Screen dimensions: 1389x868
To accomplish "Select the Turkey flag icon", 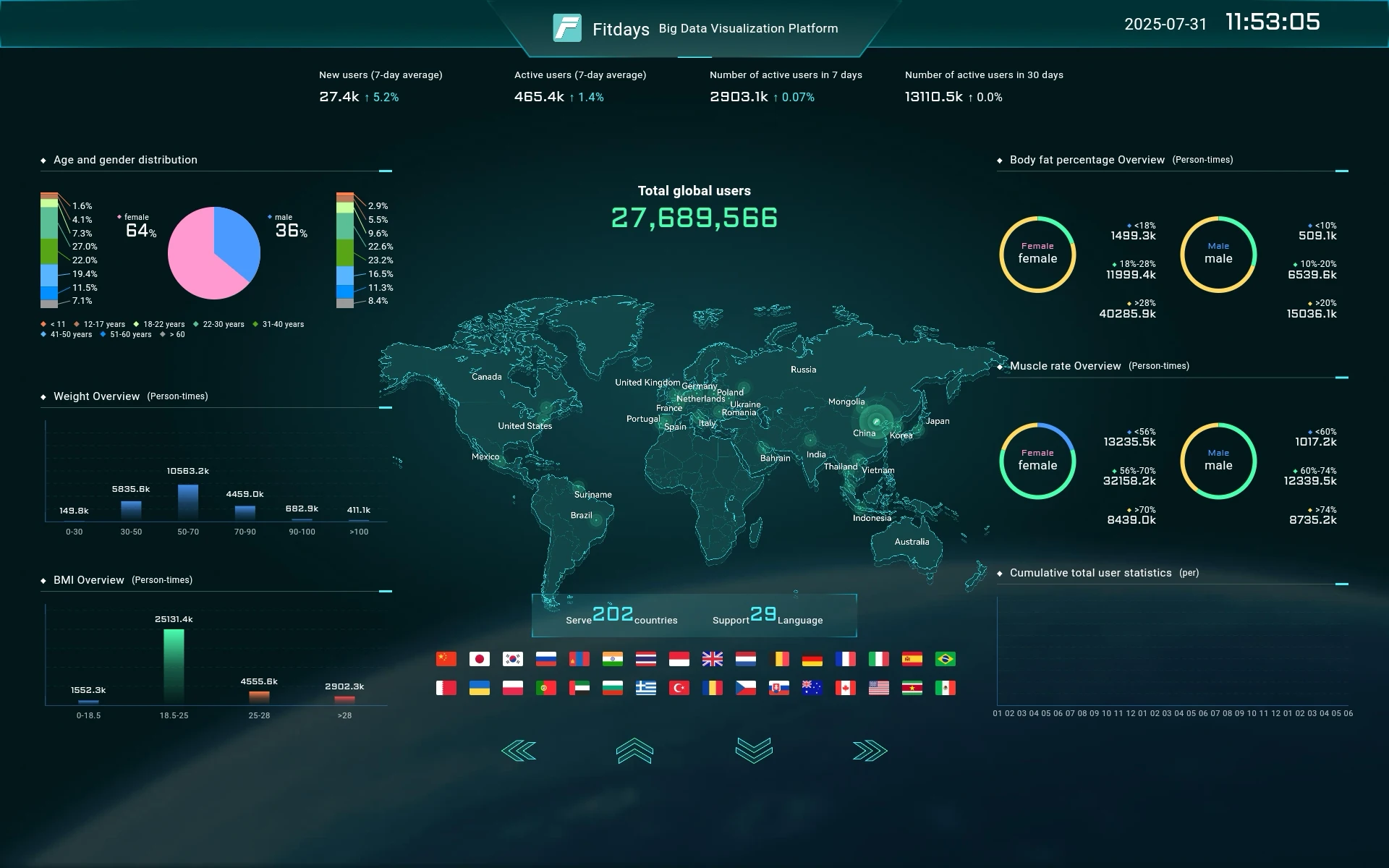I will 679,688.
